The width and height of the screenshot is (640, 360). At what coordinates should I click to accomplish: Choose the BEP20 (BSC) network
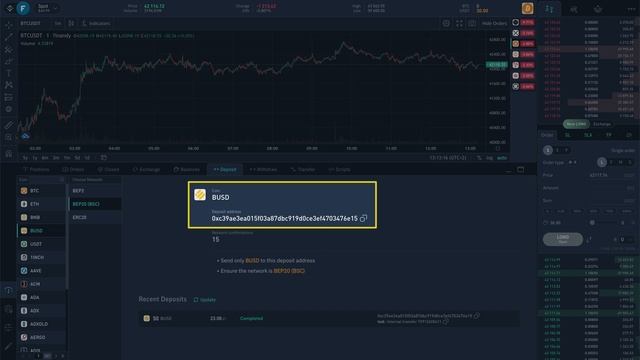point(95,204)
